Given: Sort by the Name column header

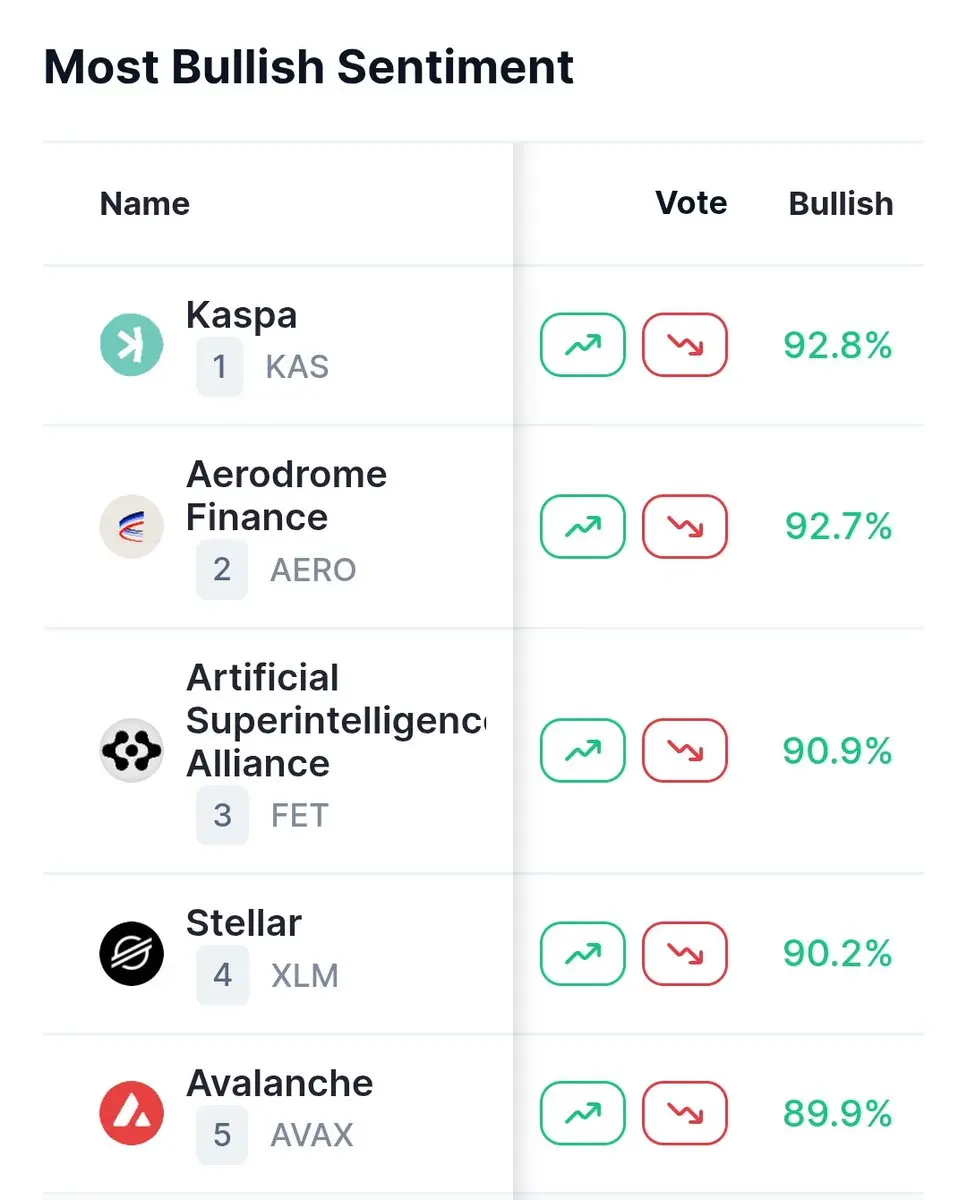Looking at the screenshot, I should [x=145, y=204].
